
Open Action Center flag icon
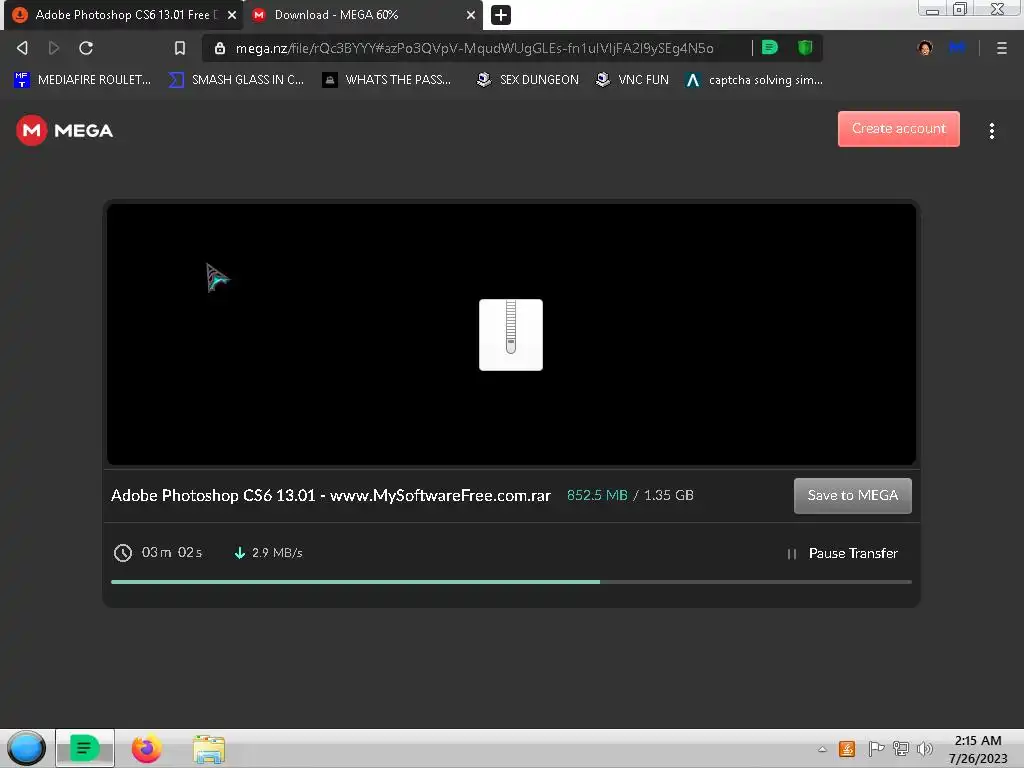pyautogui.click(x=876, y=749)
